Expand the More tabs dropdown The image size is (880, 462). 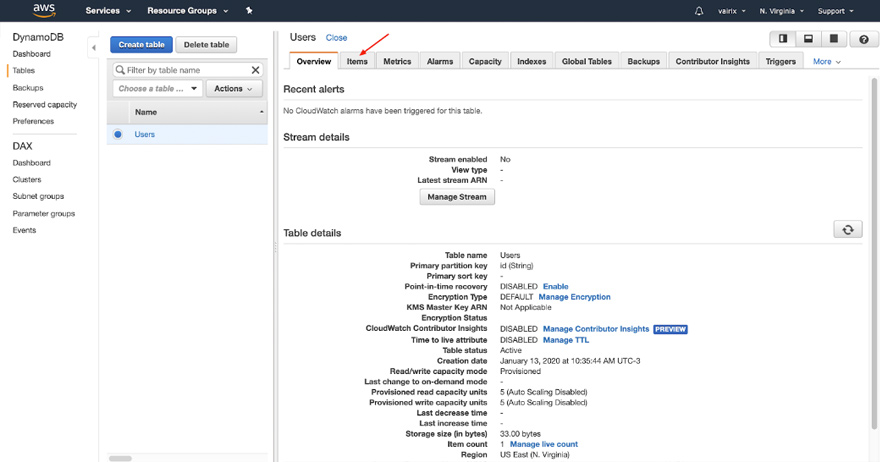click(x=827, y=62)
